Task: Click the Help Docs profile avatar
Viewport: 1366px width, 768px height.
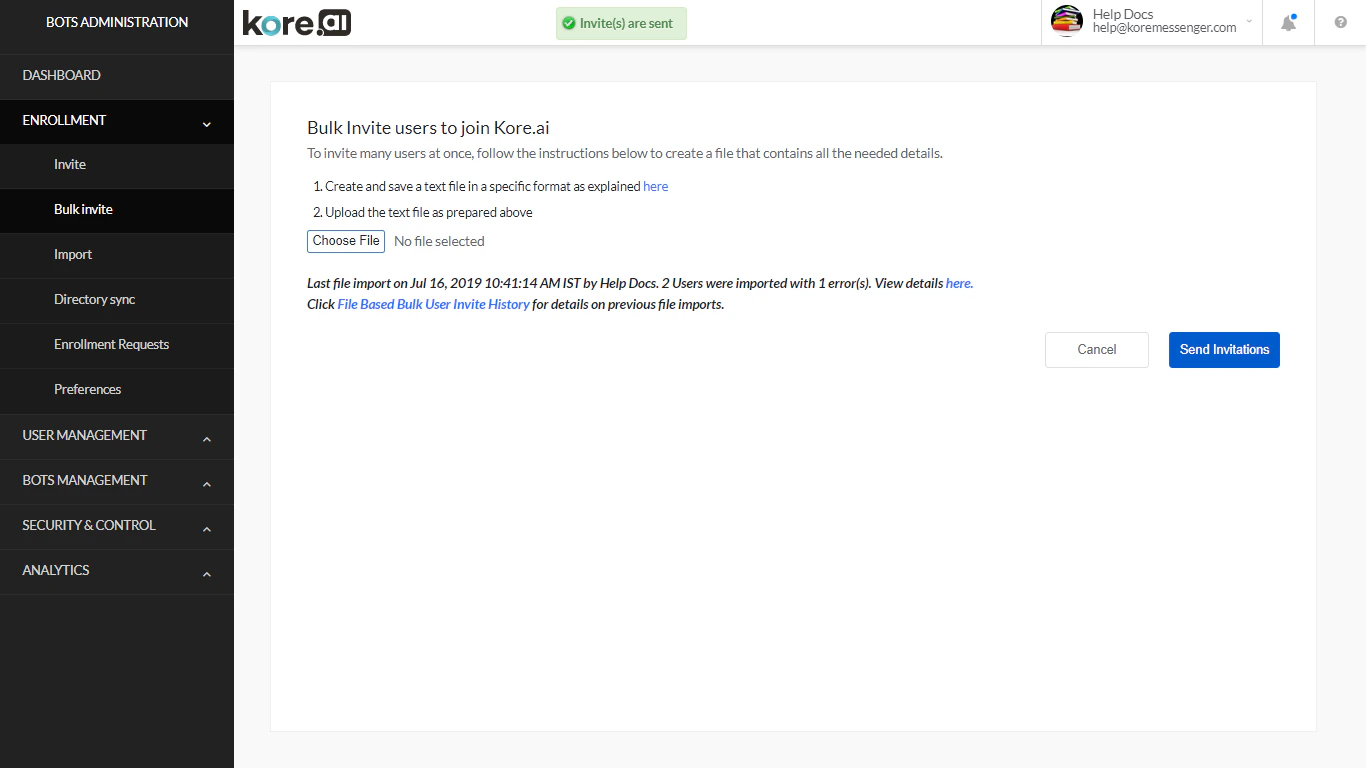Action: (1067, 21)
